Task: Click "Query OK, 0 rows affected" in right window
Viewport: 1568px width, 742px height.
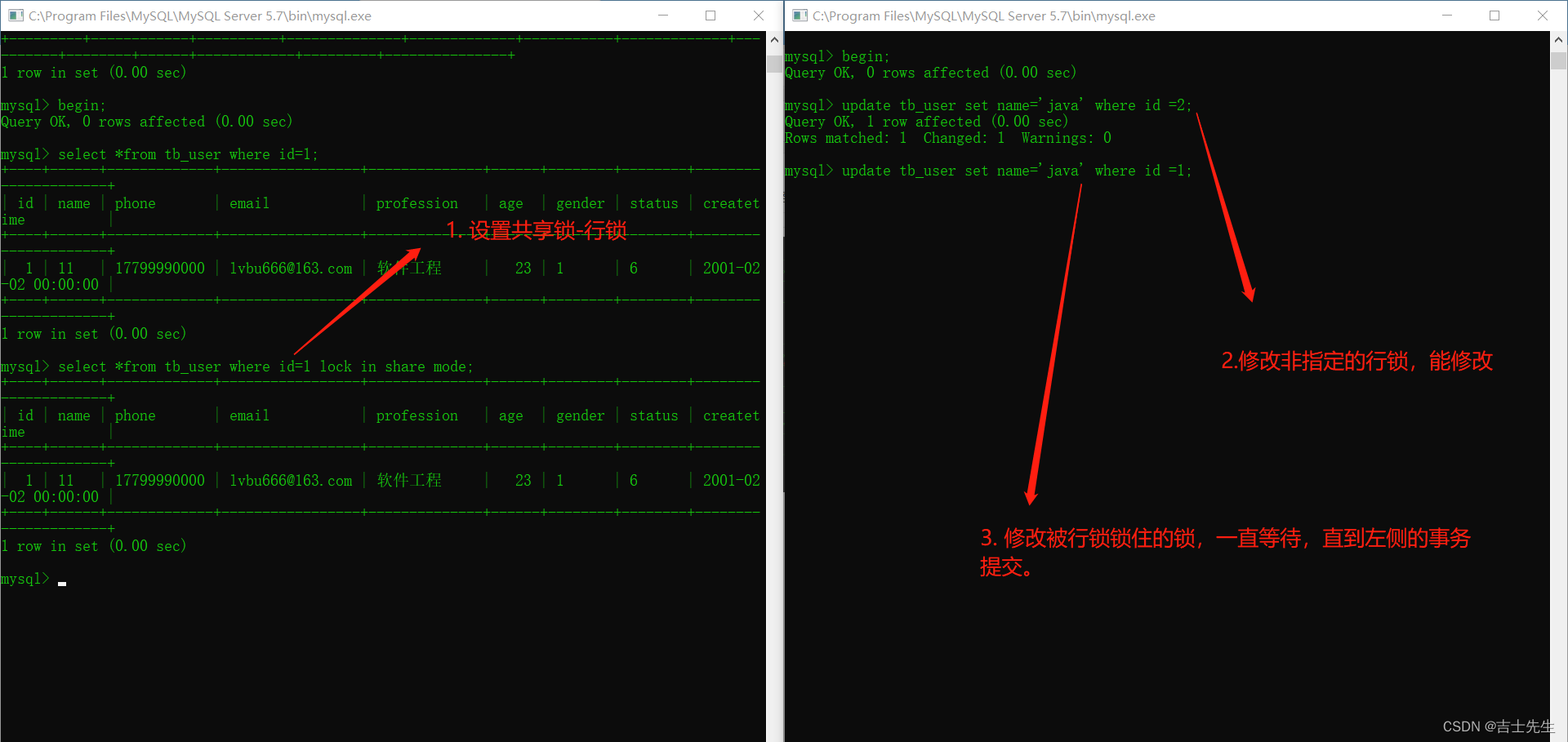Action: pos(931,73)
